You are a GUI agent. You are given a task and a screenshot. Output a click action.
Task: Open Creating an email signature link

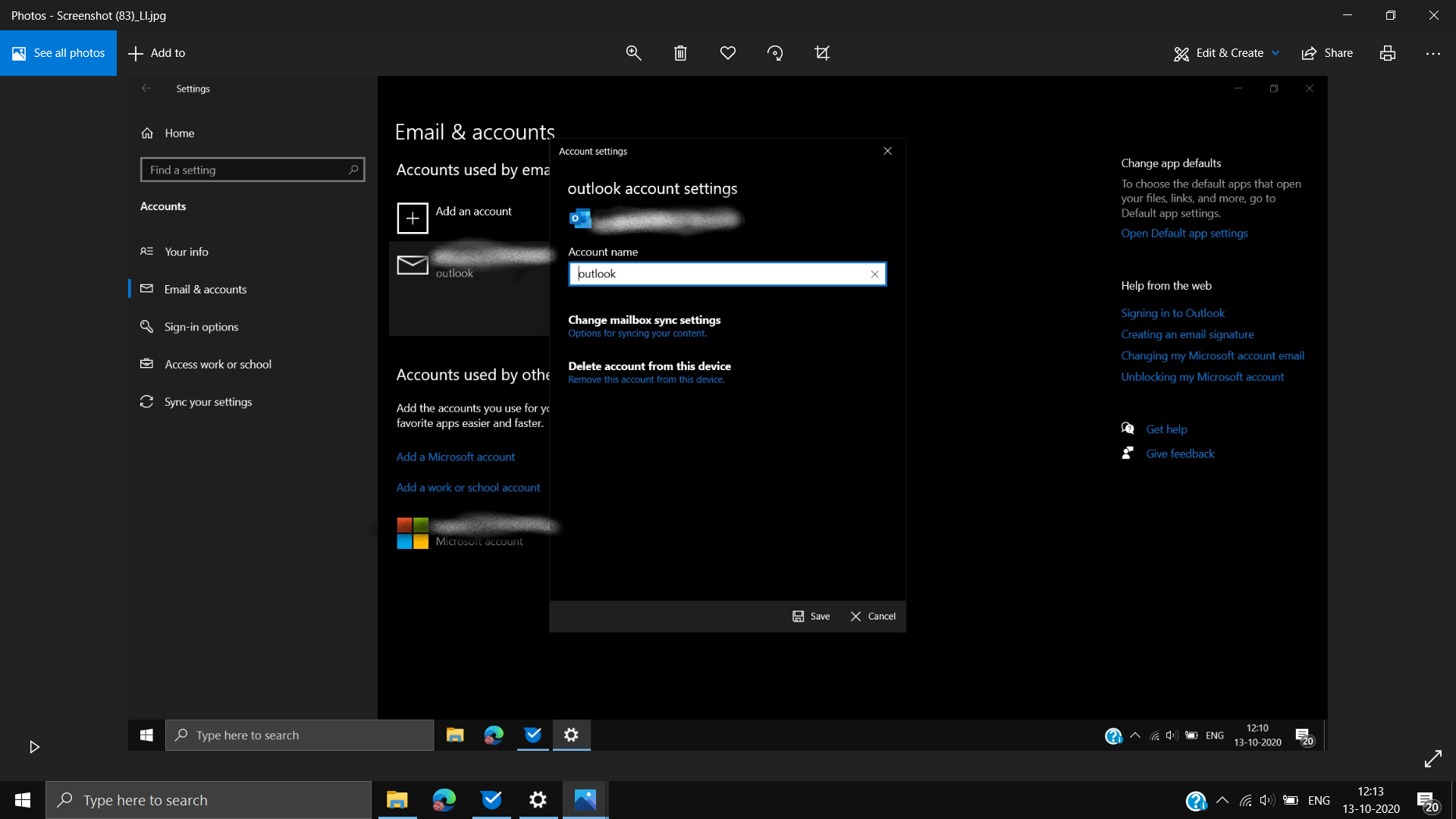tap(1187, 334)
